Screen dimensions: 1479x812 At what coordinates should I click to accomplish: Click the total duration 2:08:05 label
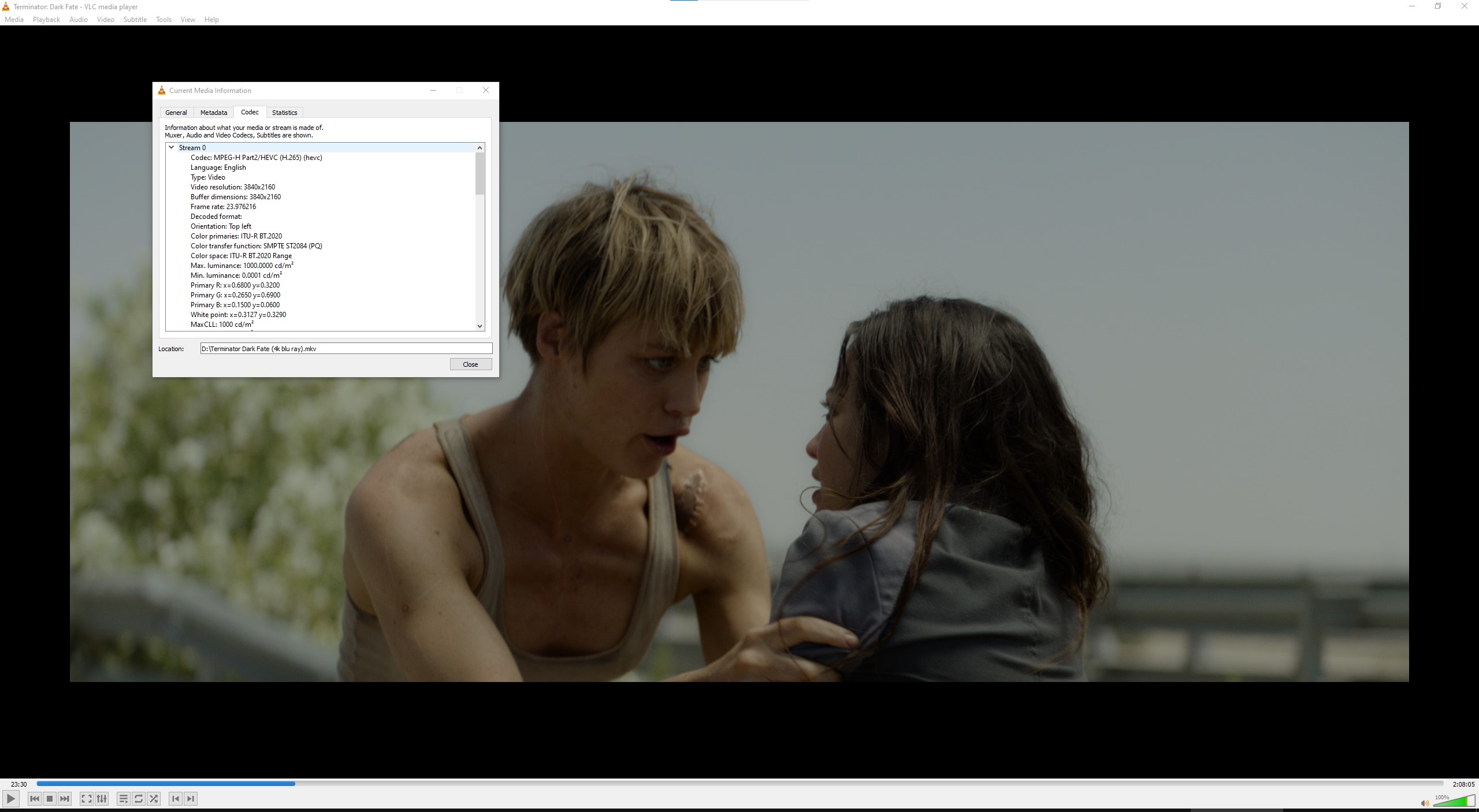pyautogui.click(x=1463, y=784)
